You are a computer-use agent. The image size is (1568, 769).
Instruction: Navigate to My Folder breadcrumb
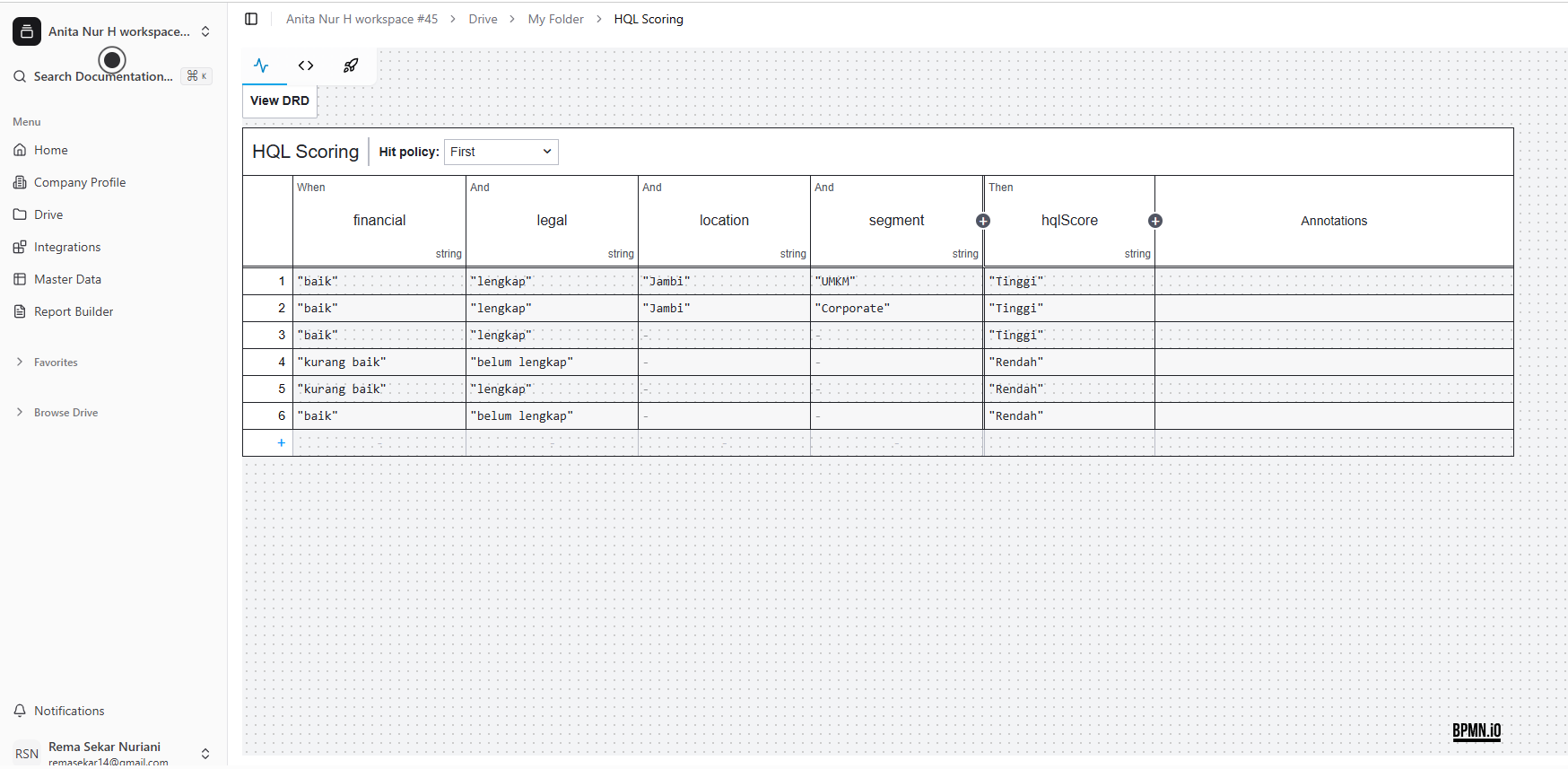[x=555, y=19]
